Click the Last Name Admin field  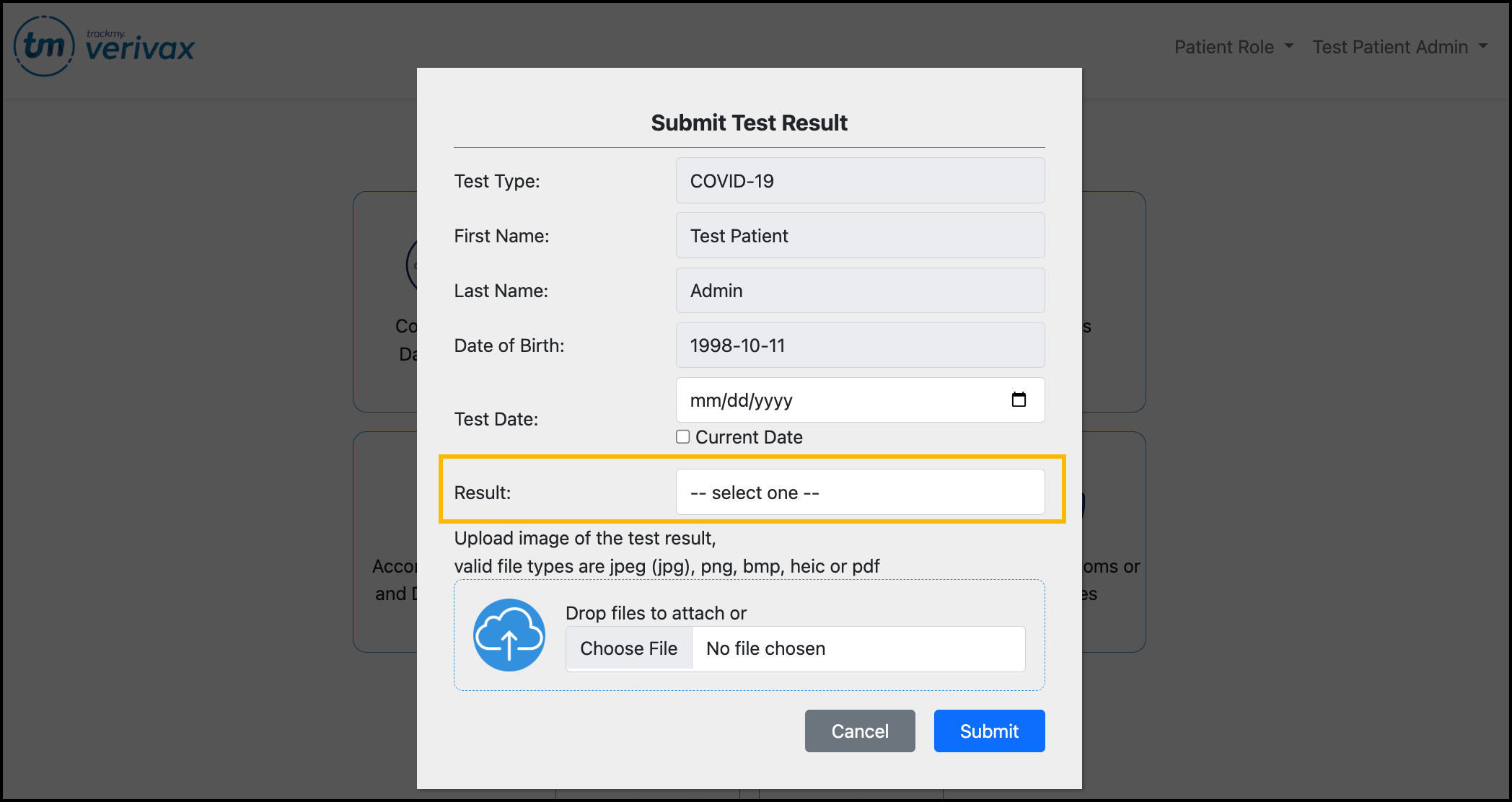[x=860, y=291]
